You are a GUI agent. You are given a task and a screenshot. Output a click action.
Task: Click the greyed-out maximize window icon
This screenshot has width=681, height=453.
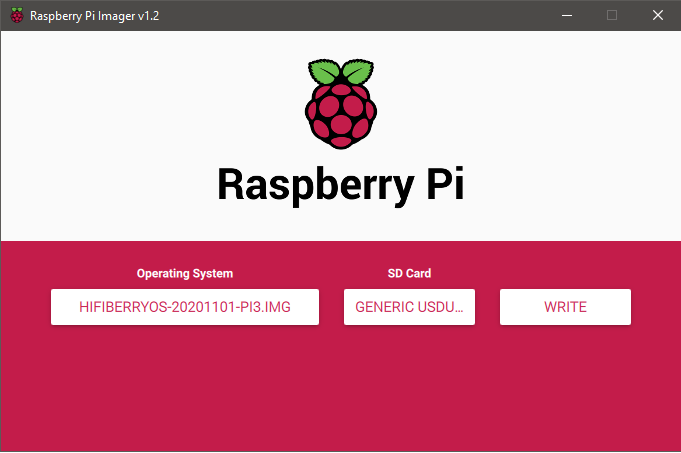click(612, 15)
